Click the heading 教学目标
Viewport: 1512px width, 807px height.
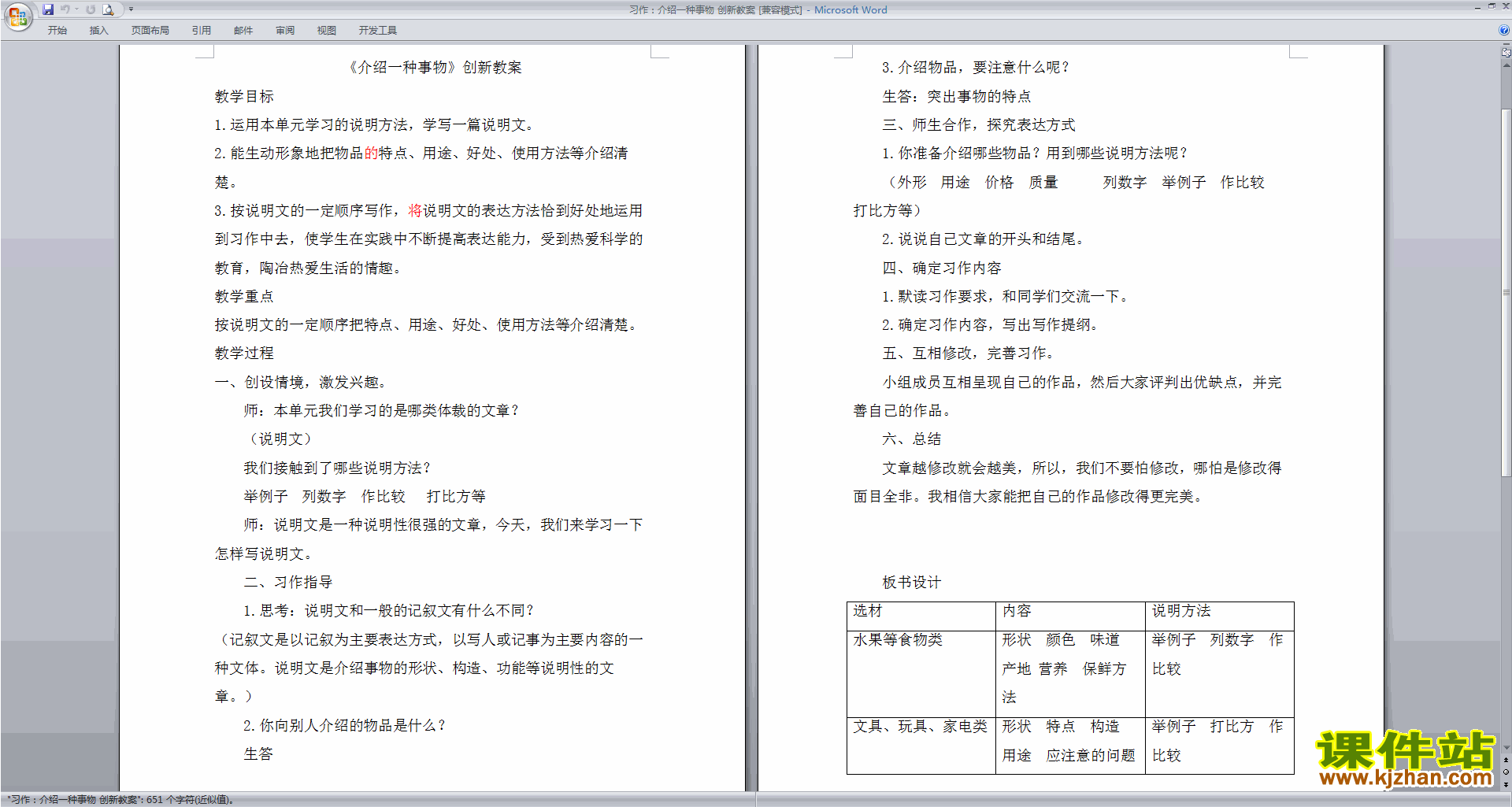point(244,96)
